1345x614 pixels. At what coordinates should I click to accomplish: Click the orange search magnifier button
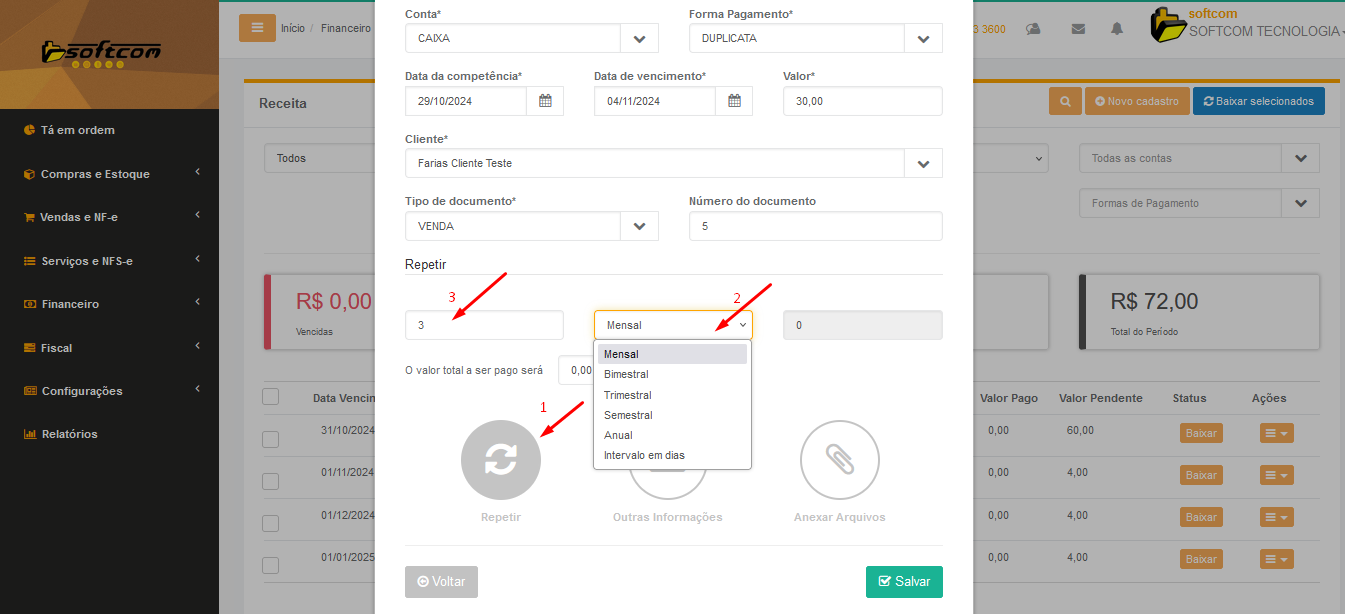[1065, 101]
